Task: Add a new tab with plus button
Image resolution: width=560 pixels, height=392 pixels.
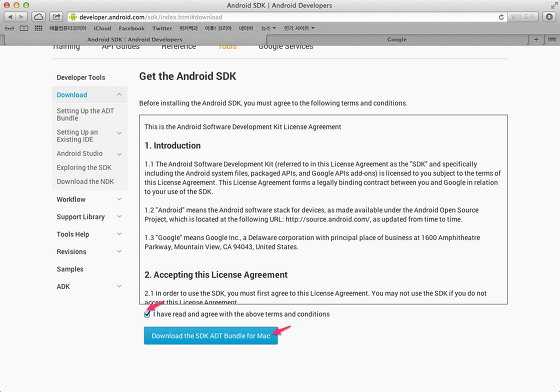Action: point(536,40)
